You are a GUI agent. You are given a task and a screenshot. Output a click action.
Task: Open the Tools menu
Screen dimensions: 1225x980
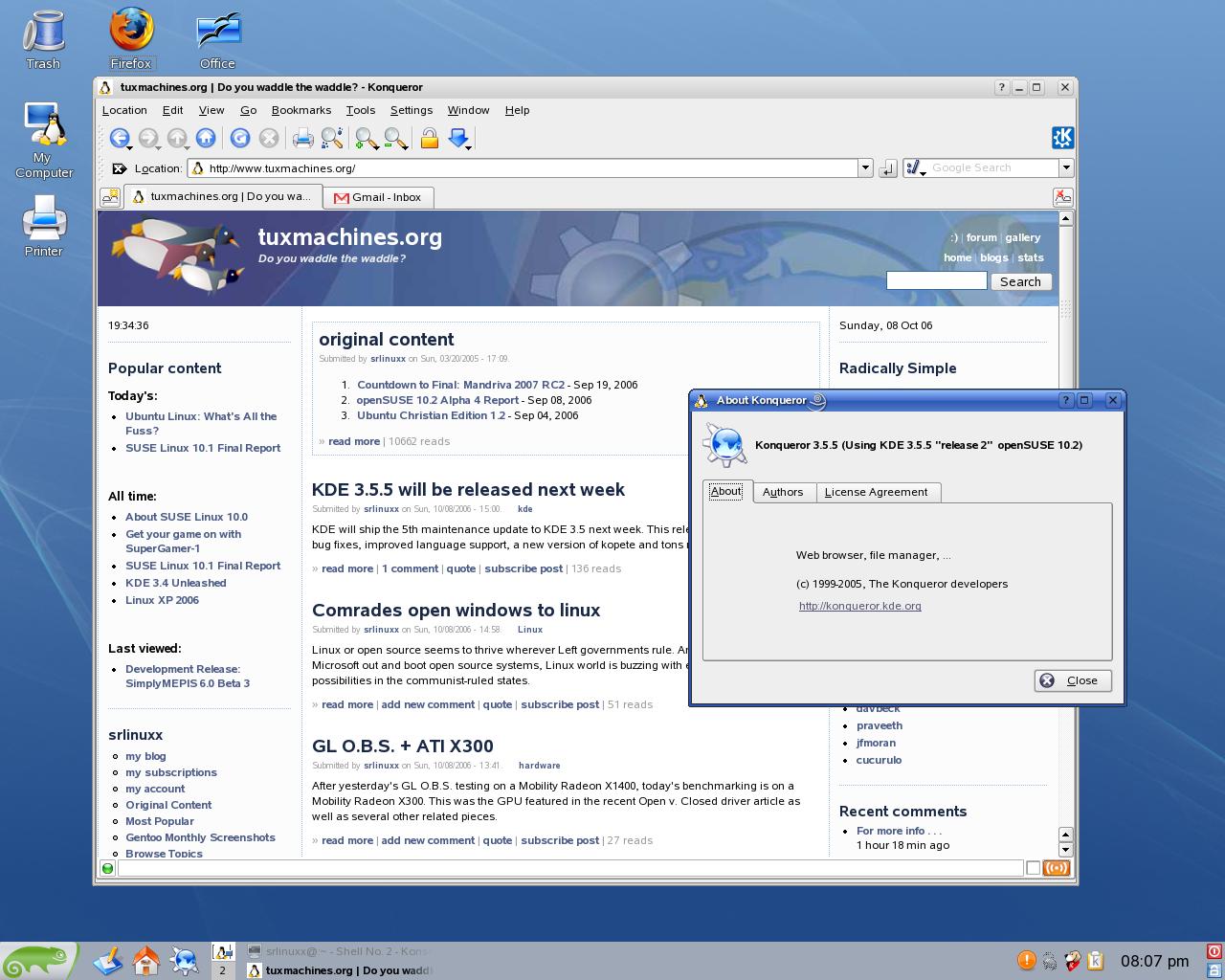point(361,110)
